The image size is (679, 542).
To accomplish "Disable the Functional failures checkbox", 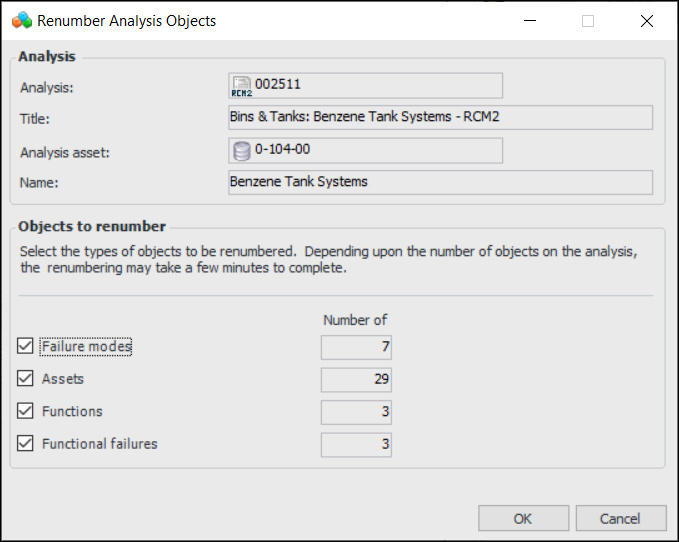I will tap(26, 443).
